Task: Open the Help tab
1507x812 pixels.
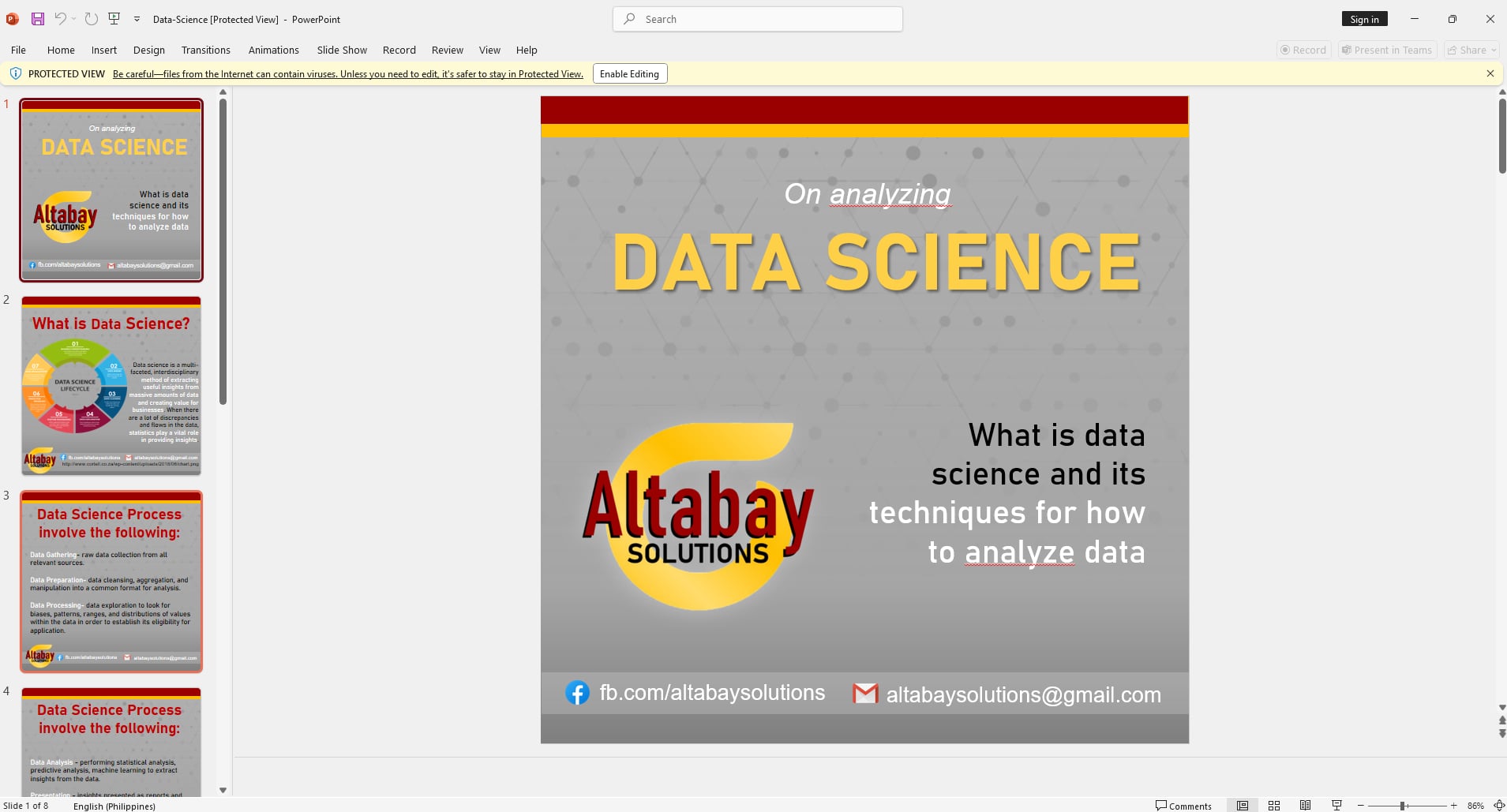Action: (x=527, y=50)
